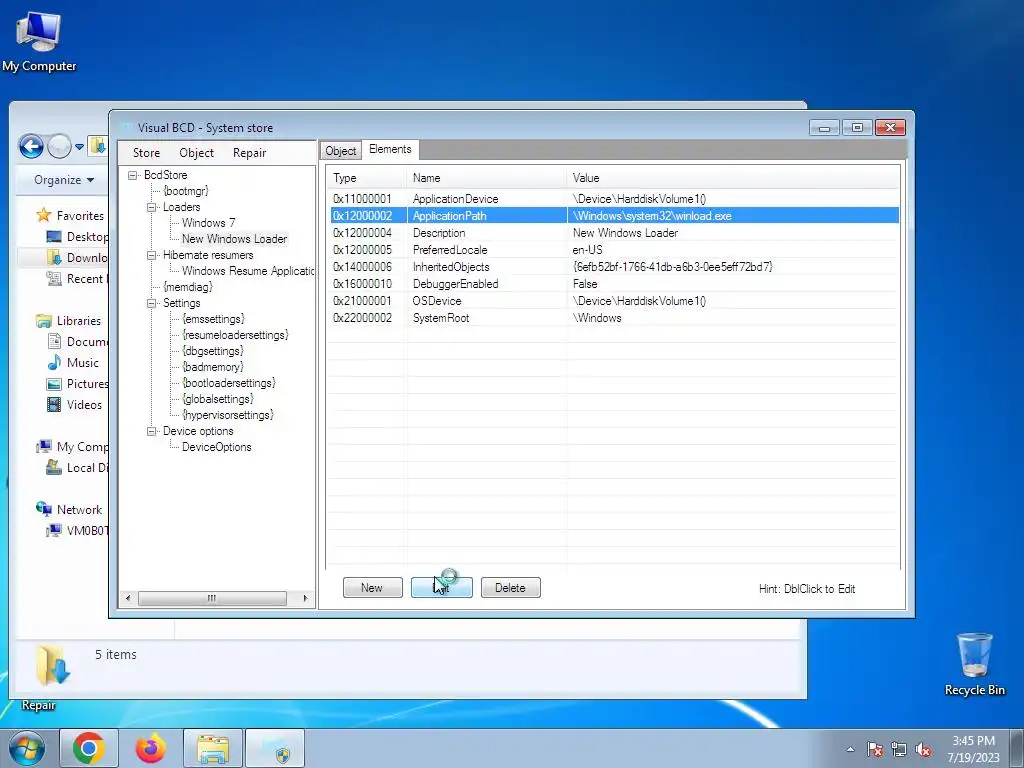1024x768 pixels.
Task: Click Explorer forward arrow button
Action: (59, 146)
